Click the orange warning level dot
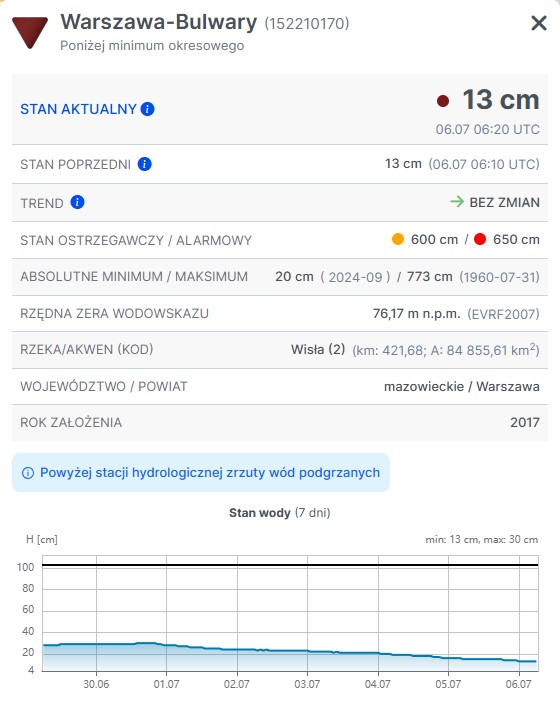 coord(398,239)
